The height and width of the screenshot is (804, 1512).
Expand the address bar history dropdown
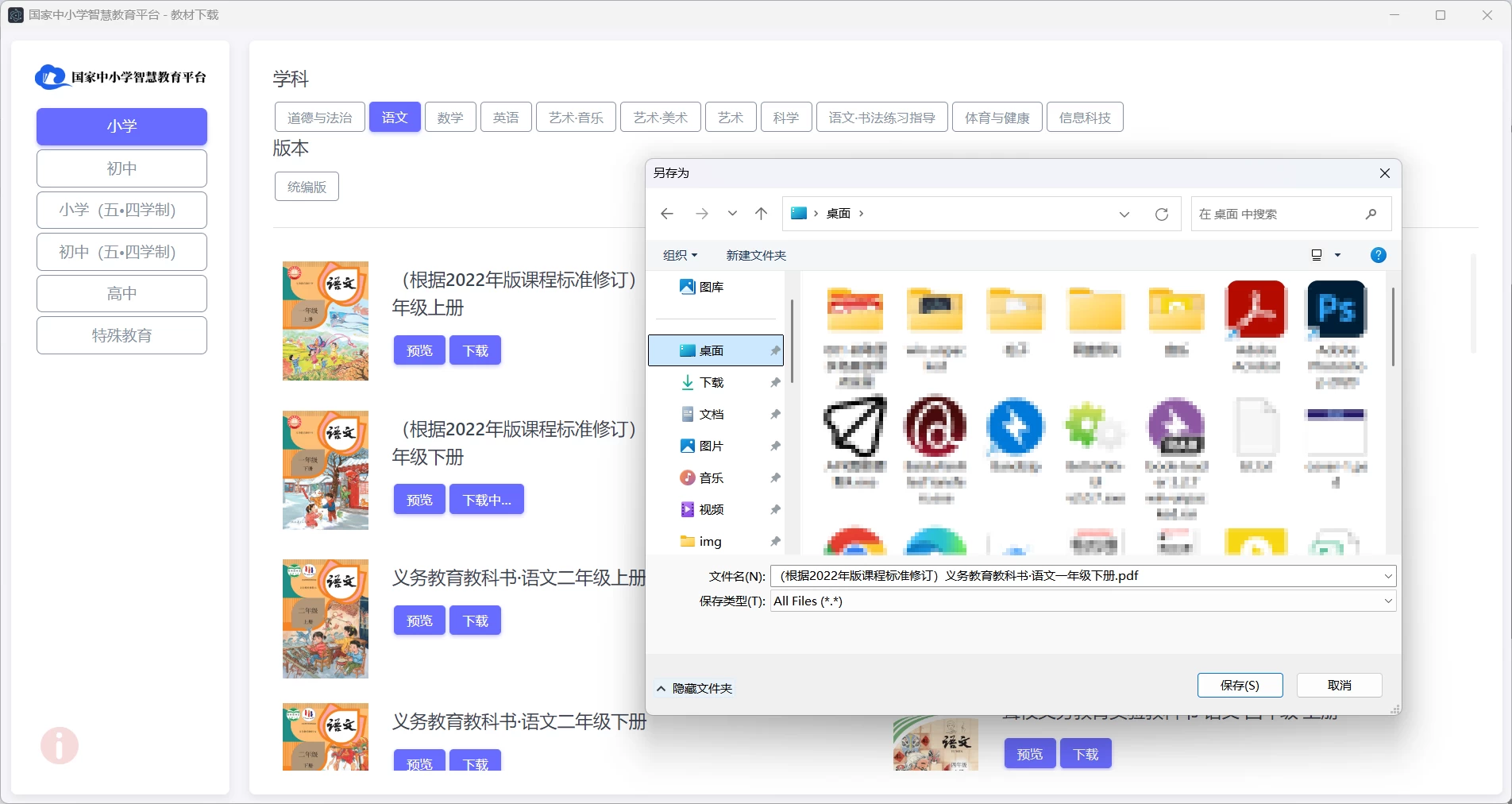pos(1124,214)
